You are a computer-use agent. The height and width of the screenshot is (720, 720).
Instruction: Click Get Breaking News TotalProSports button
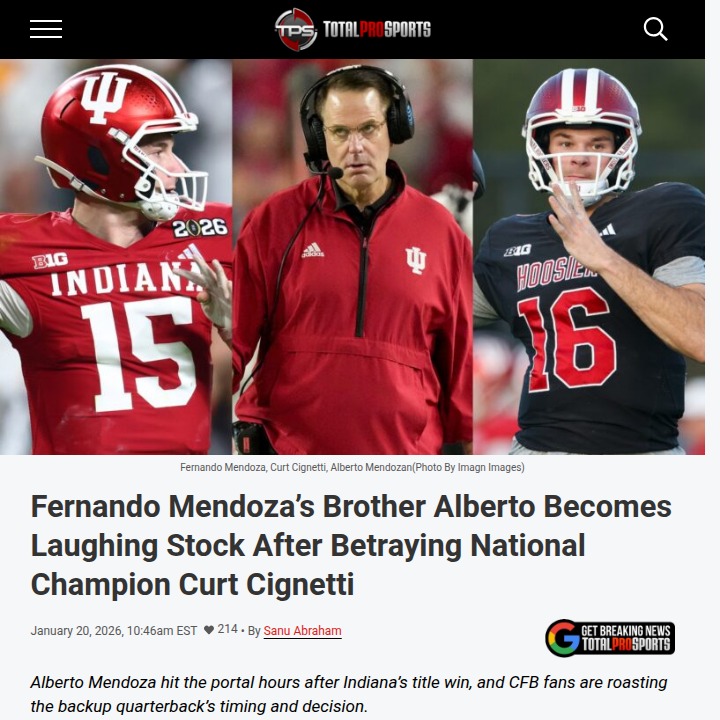pos(610,638)
